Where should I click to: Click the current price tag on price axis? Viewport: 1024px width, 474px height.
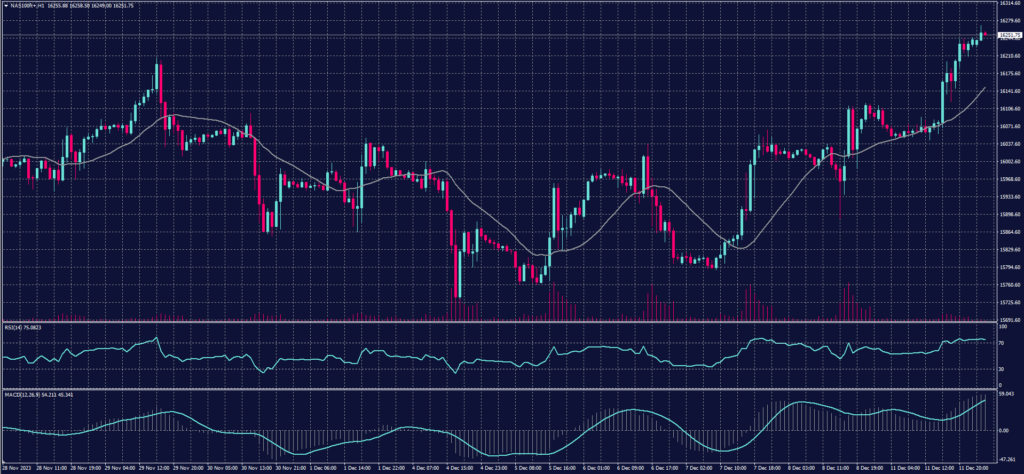click(1008, 36)
